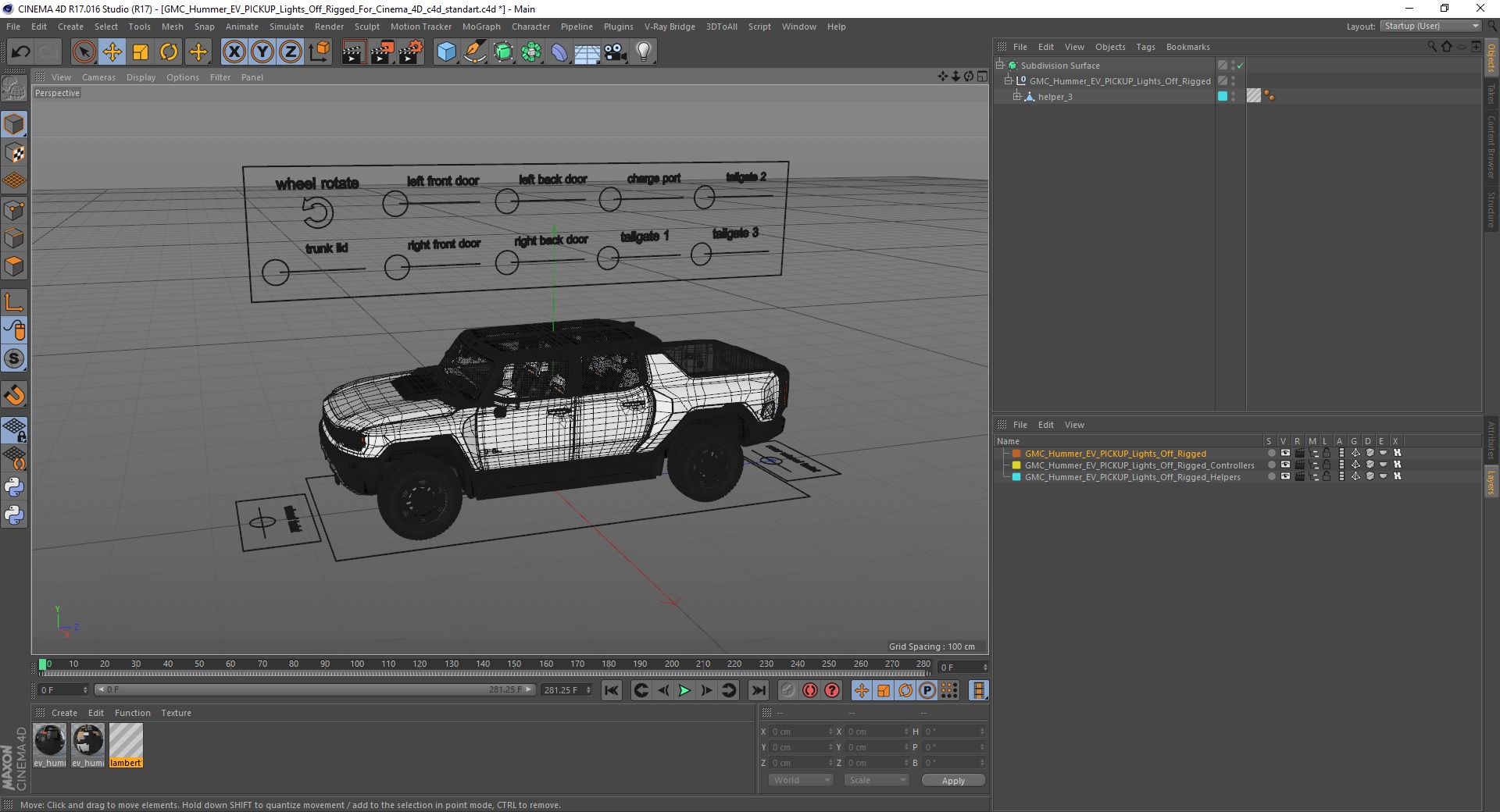Open the Simulate menu
Viewport: 1500px width, 812px height.
(286, 27)
